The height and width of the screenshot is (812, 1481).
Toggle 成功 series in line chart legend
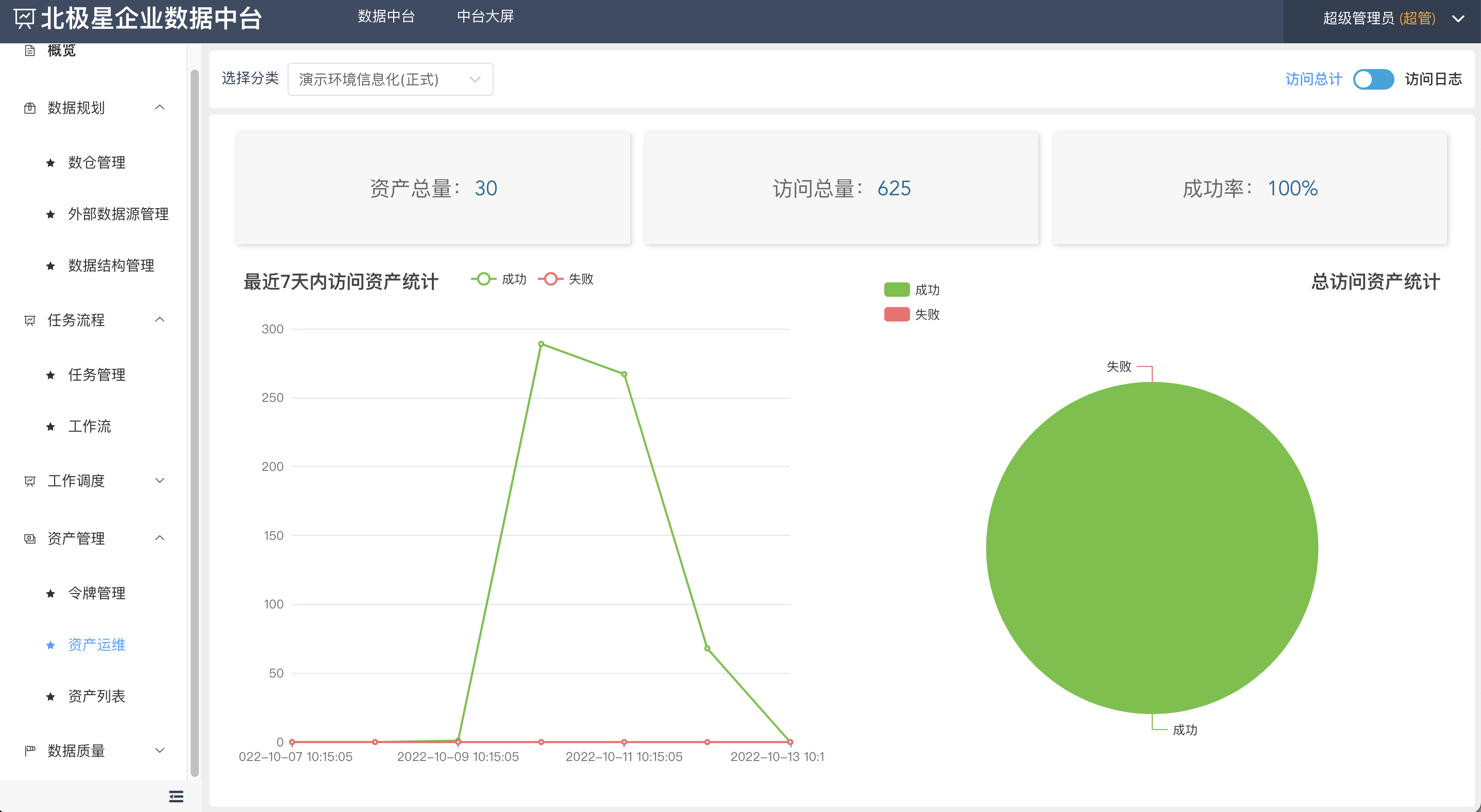498,279
